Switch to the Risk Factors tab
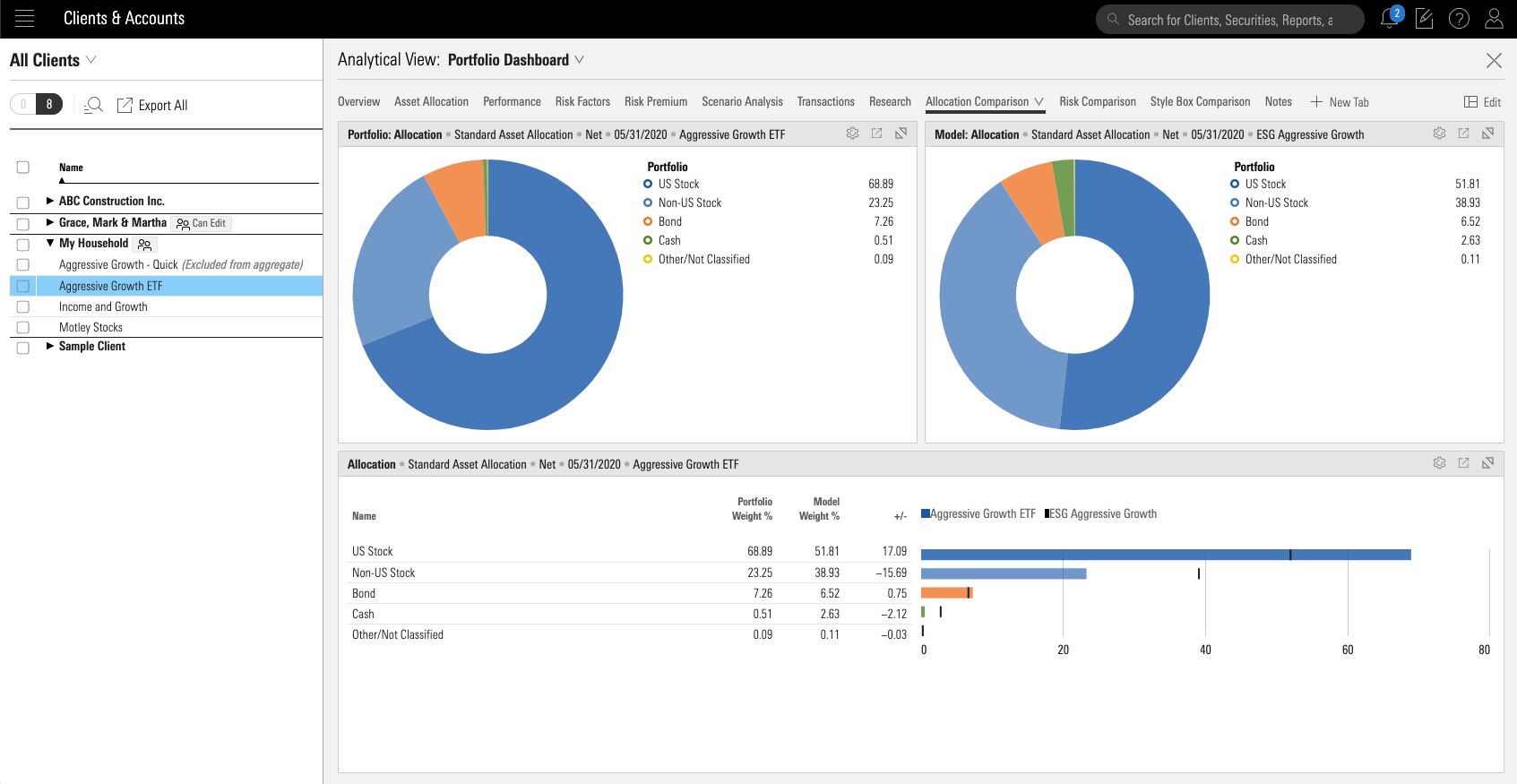1517x784 pixels. pos(582,101)
